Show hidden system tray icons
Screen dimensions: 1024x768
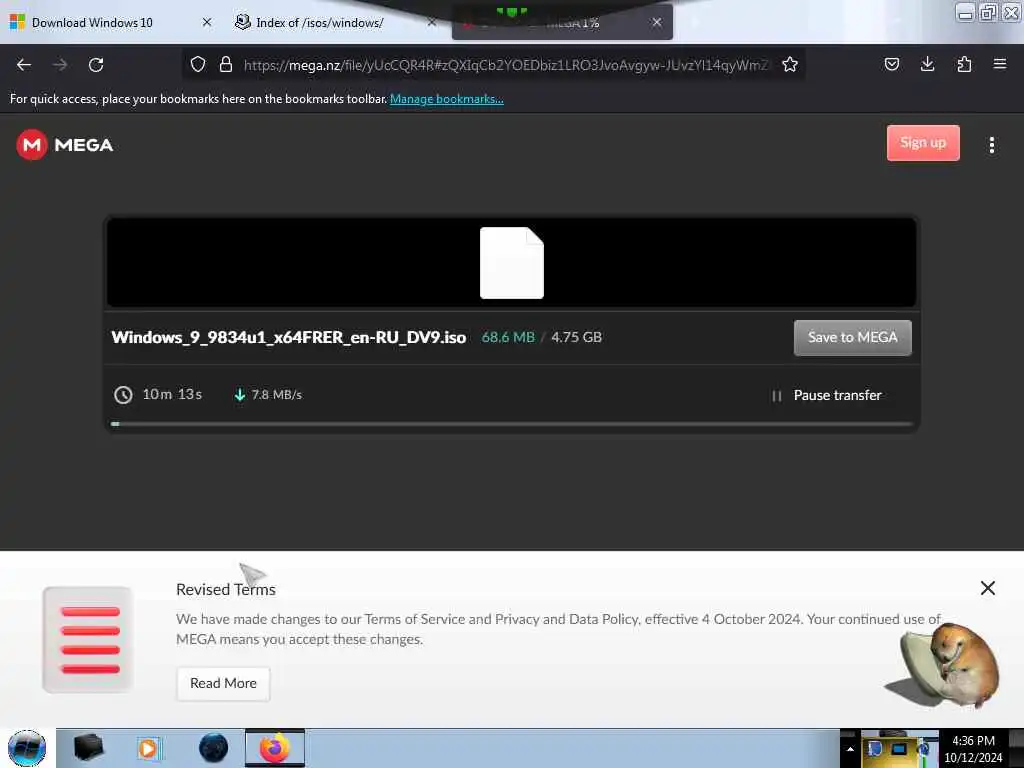(850, 748)
